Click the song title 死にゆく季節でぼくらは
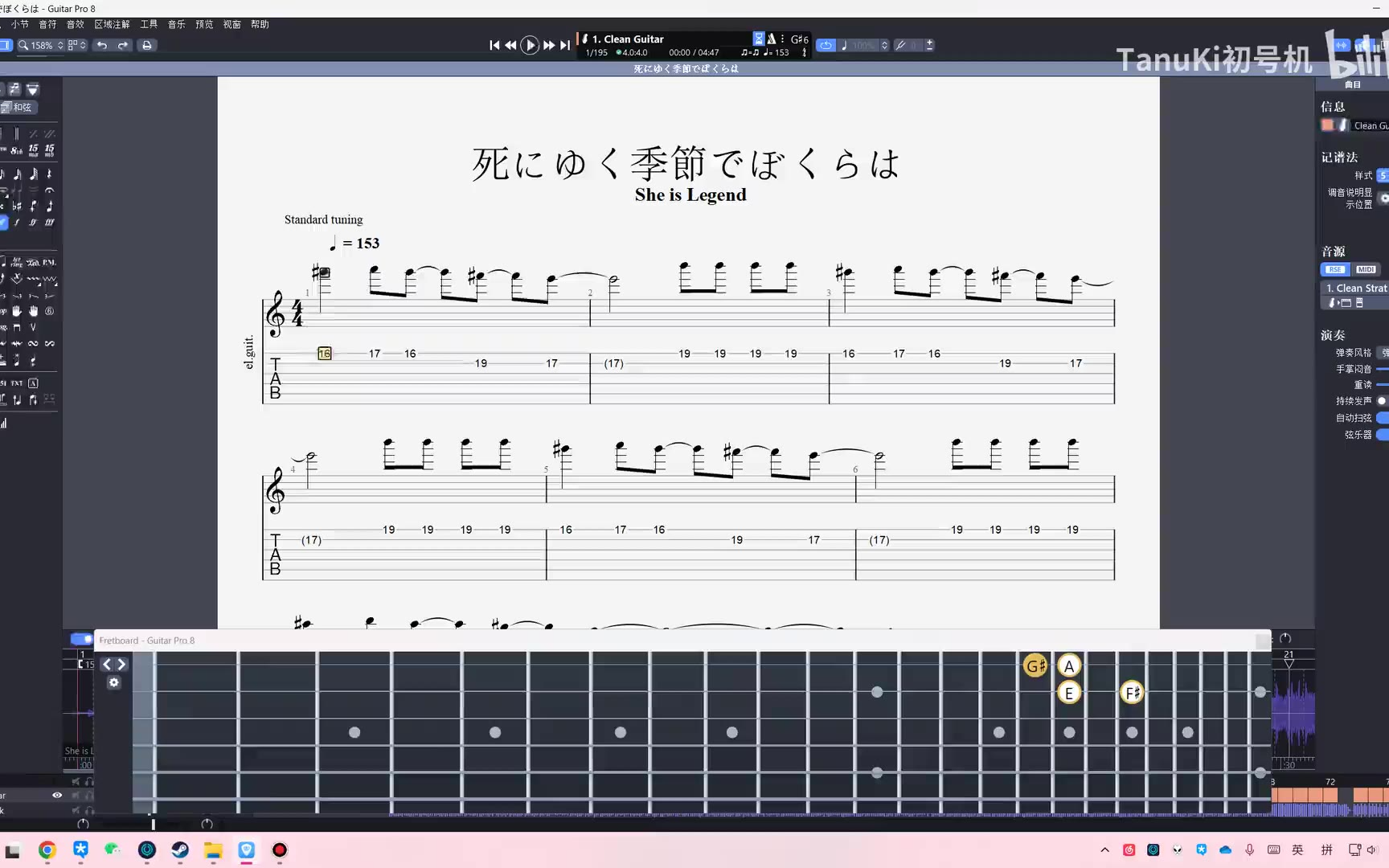 tap(686, 164)
